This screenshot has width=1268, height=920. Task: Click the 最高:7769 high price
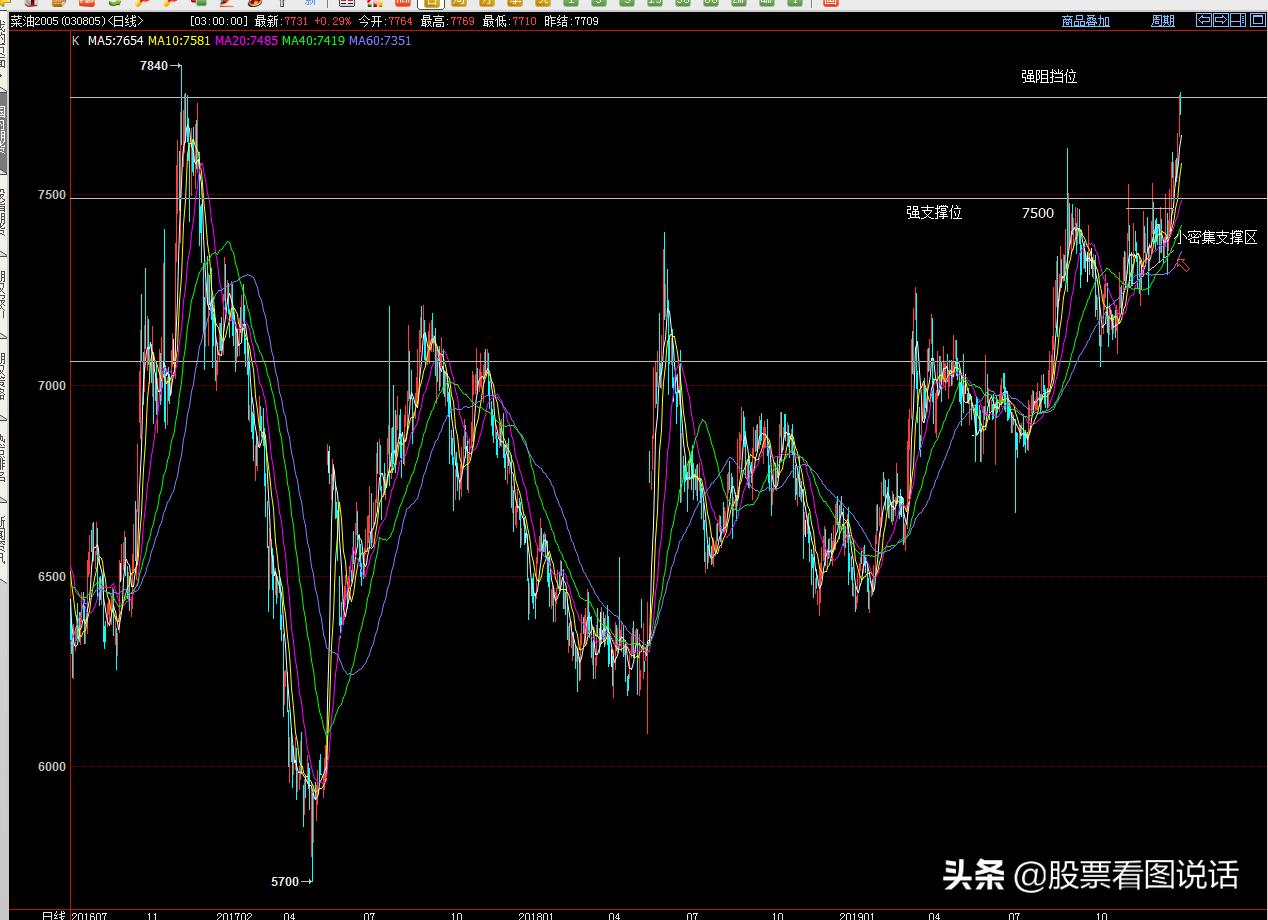pos(447,21)
